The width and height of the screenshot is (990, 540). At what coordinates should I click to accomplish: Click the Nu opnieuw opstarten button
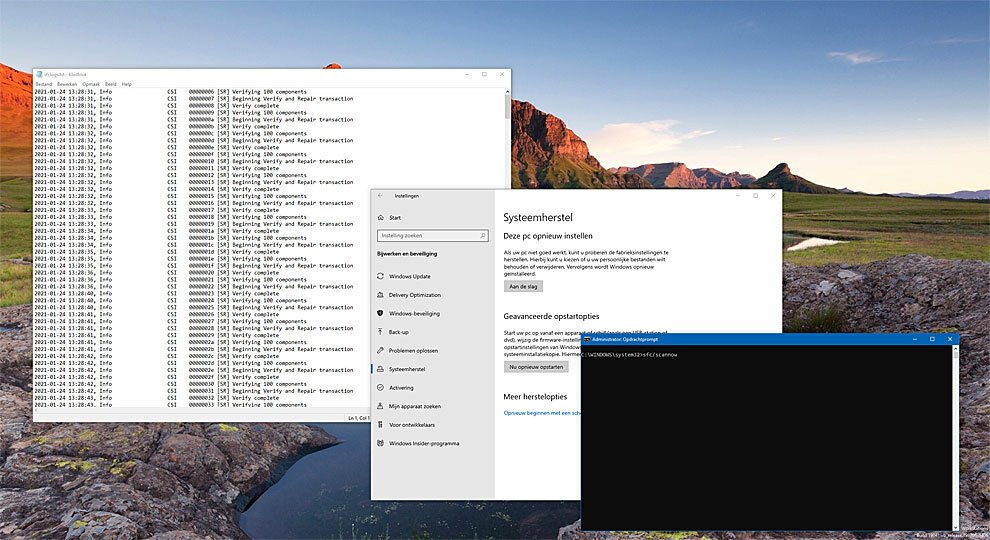coord(536,367)
